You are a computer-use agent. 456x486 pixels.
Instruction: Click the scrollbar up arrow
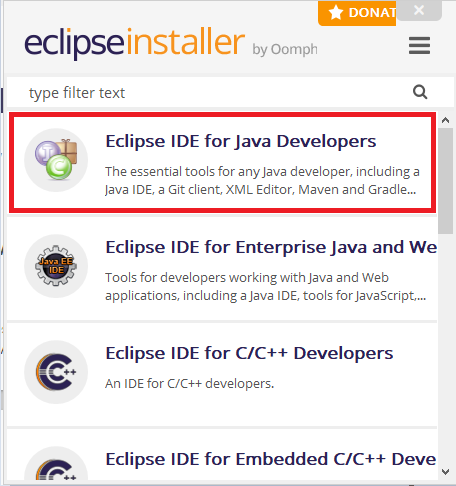445,120
